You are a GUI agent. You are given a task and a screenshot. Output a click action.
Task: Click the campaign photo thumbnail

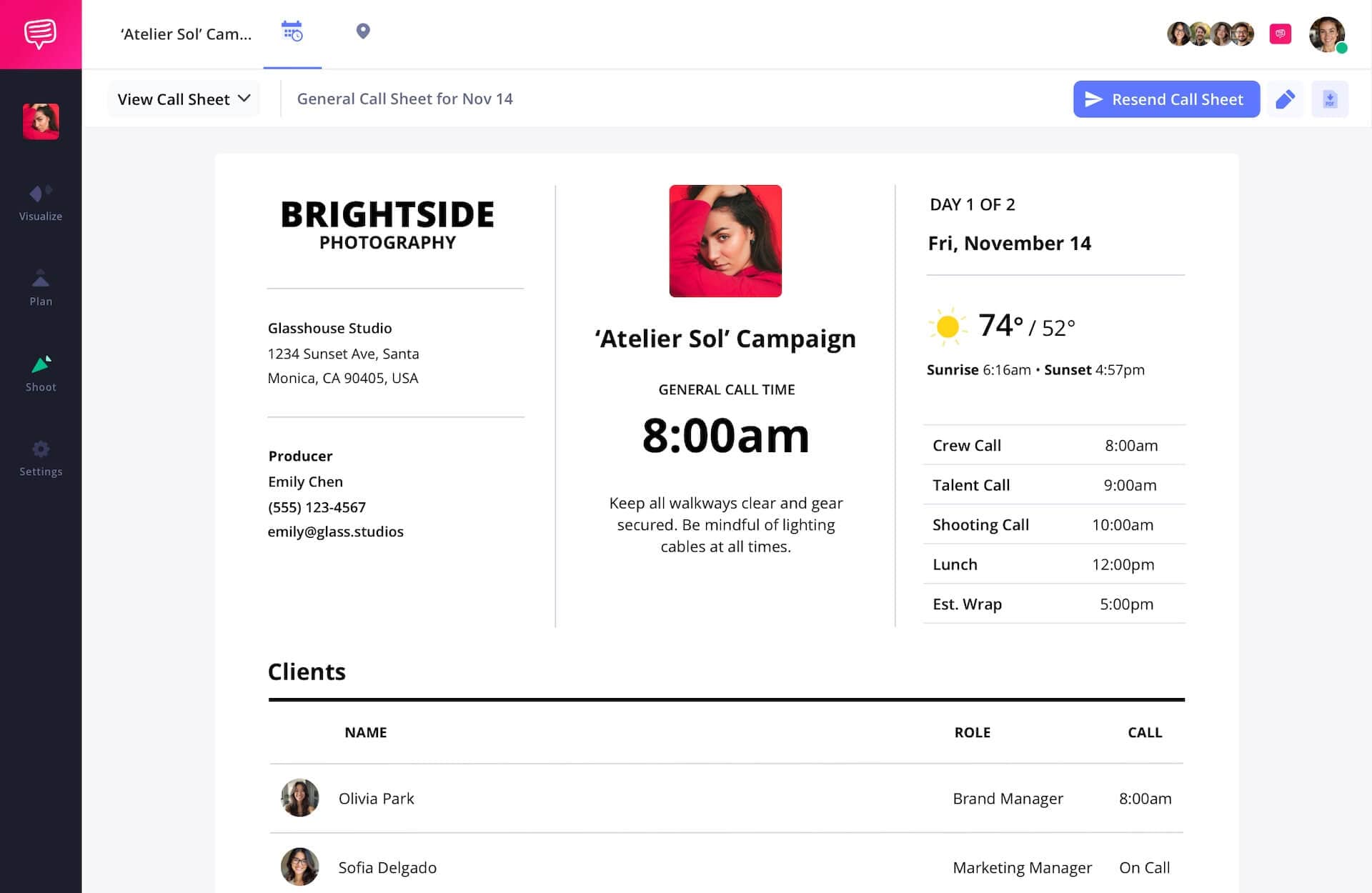(x=725, y=241)
